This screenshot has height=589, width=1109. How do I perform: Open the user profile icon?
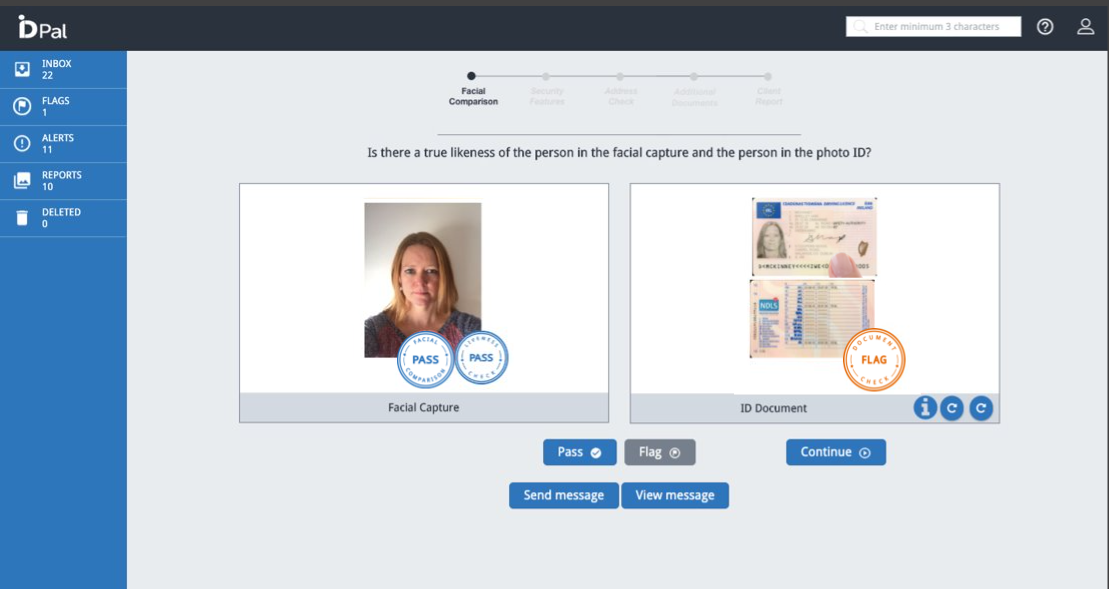click(x=1085, y=27)
